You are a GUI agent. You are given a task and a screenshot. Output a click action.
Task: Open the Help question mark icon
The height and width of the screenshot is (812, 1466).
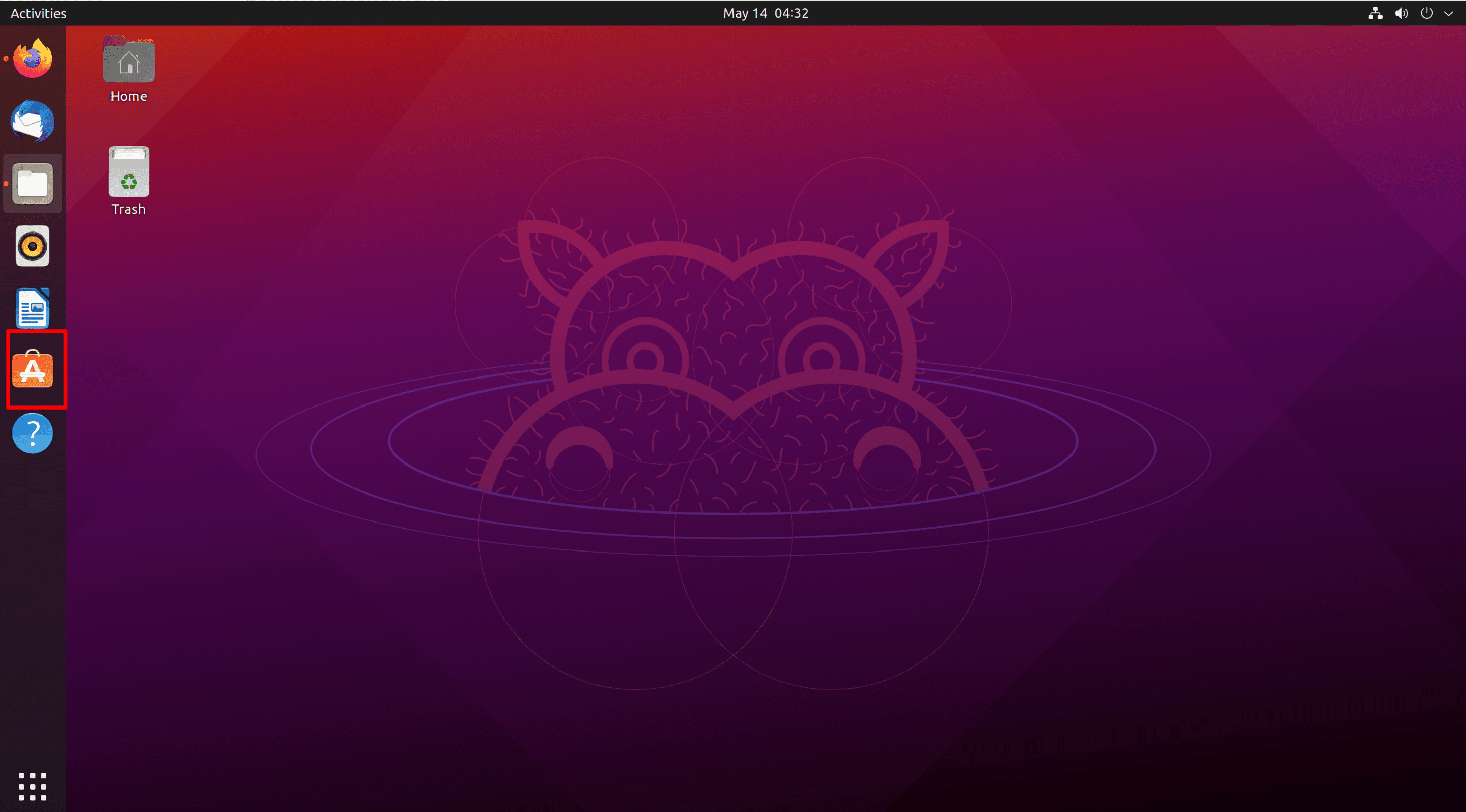[x=33, y=433]
